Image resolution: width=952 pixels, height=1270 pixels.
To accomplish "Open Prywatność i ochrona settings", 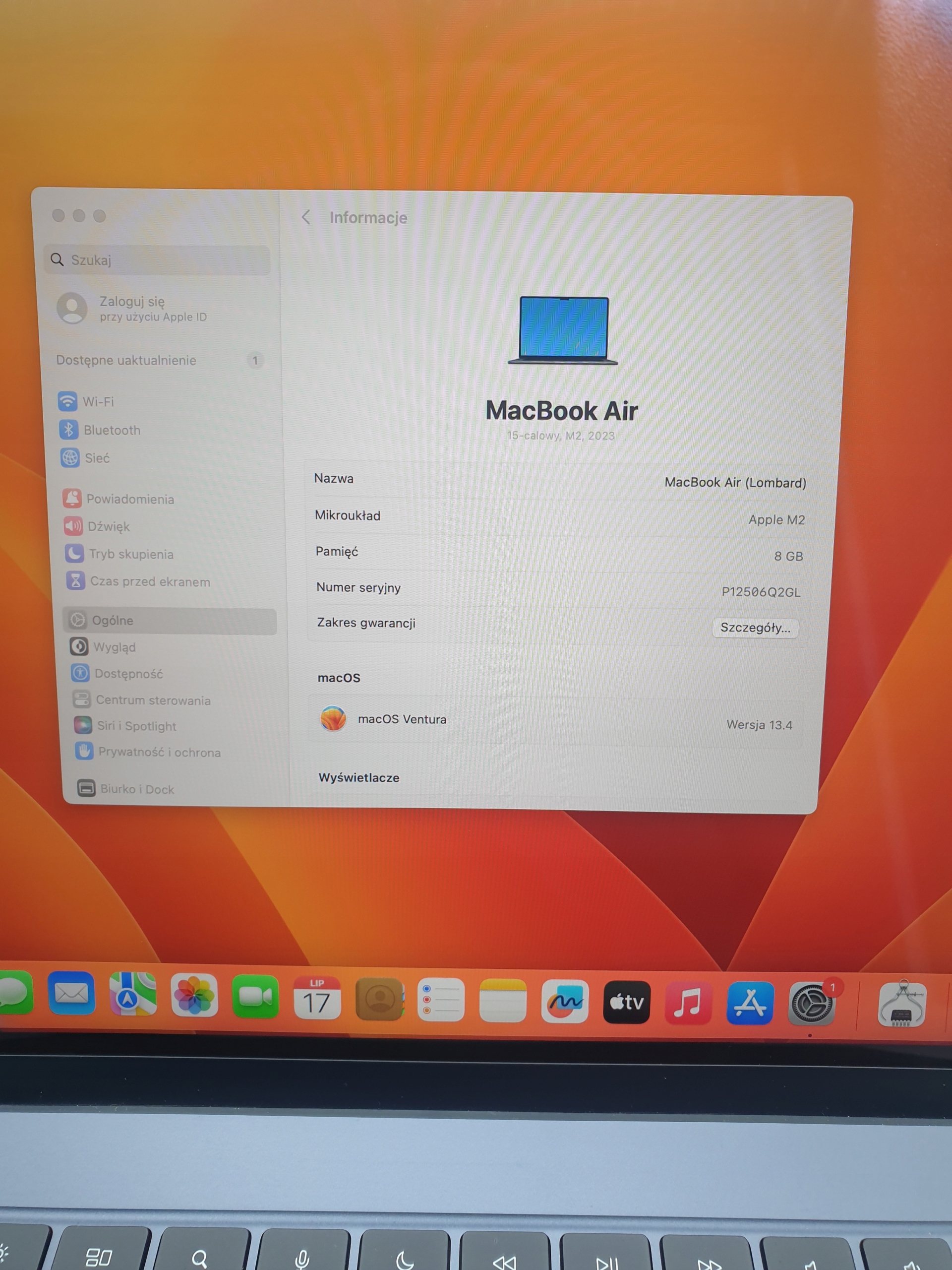I will tap(159, 752).
